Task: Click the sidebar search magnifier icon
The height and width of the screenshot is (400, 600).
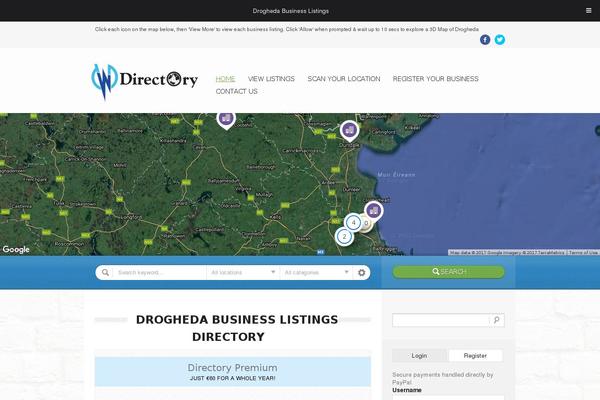Action: pos(497,320)
